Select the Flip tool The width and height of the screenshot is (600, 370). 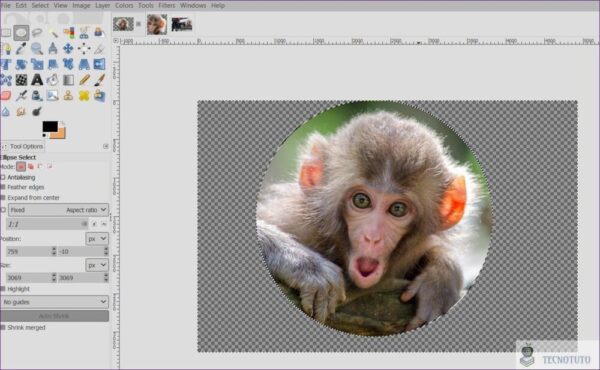coord(99,64)
